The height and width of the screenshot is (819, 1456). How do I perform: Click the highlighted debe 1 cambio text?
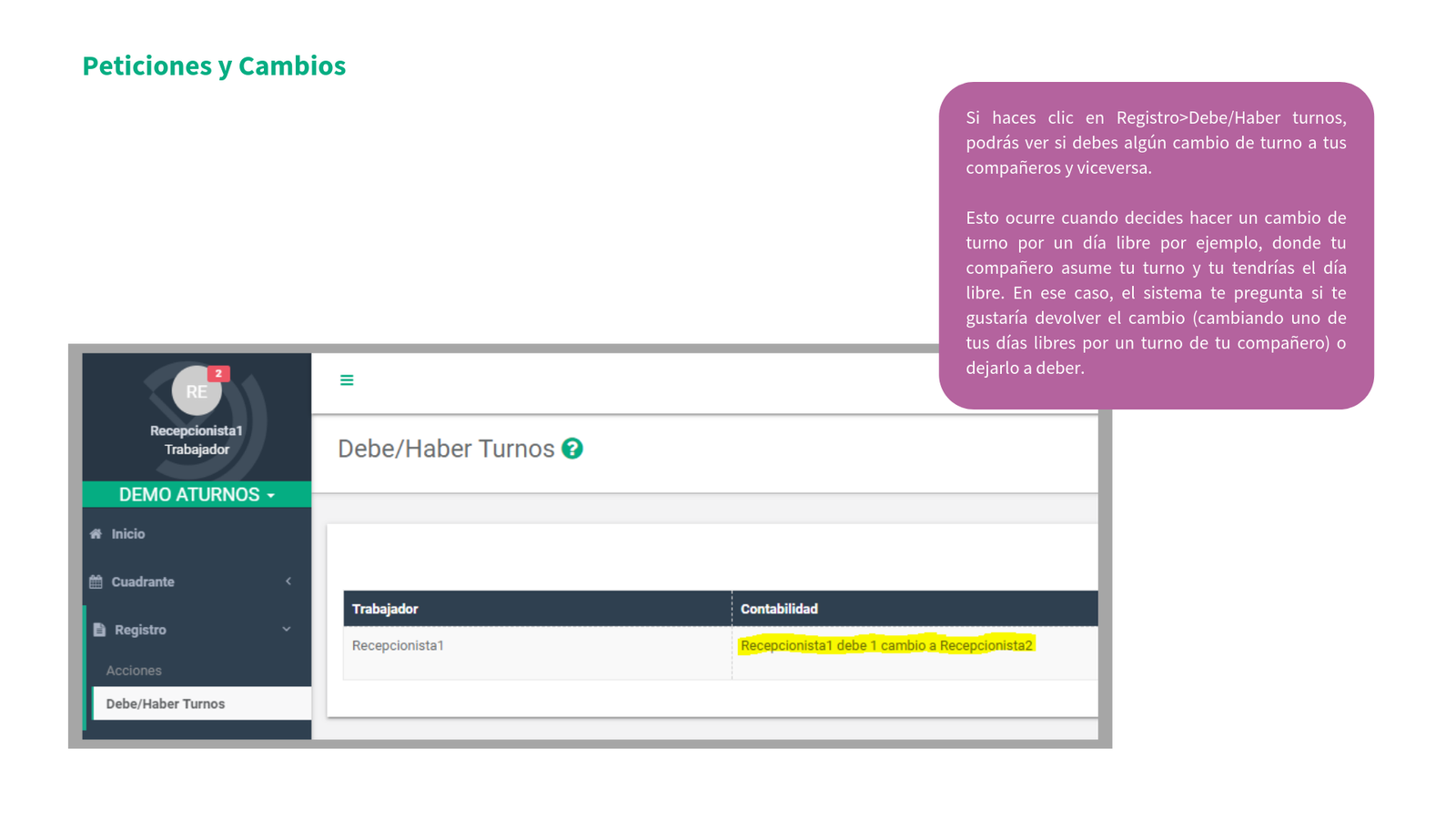point(886,645)
